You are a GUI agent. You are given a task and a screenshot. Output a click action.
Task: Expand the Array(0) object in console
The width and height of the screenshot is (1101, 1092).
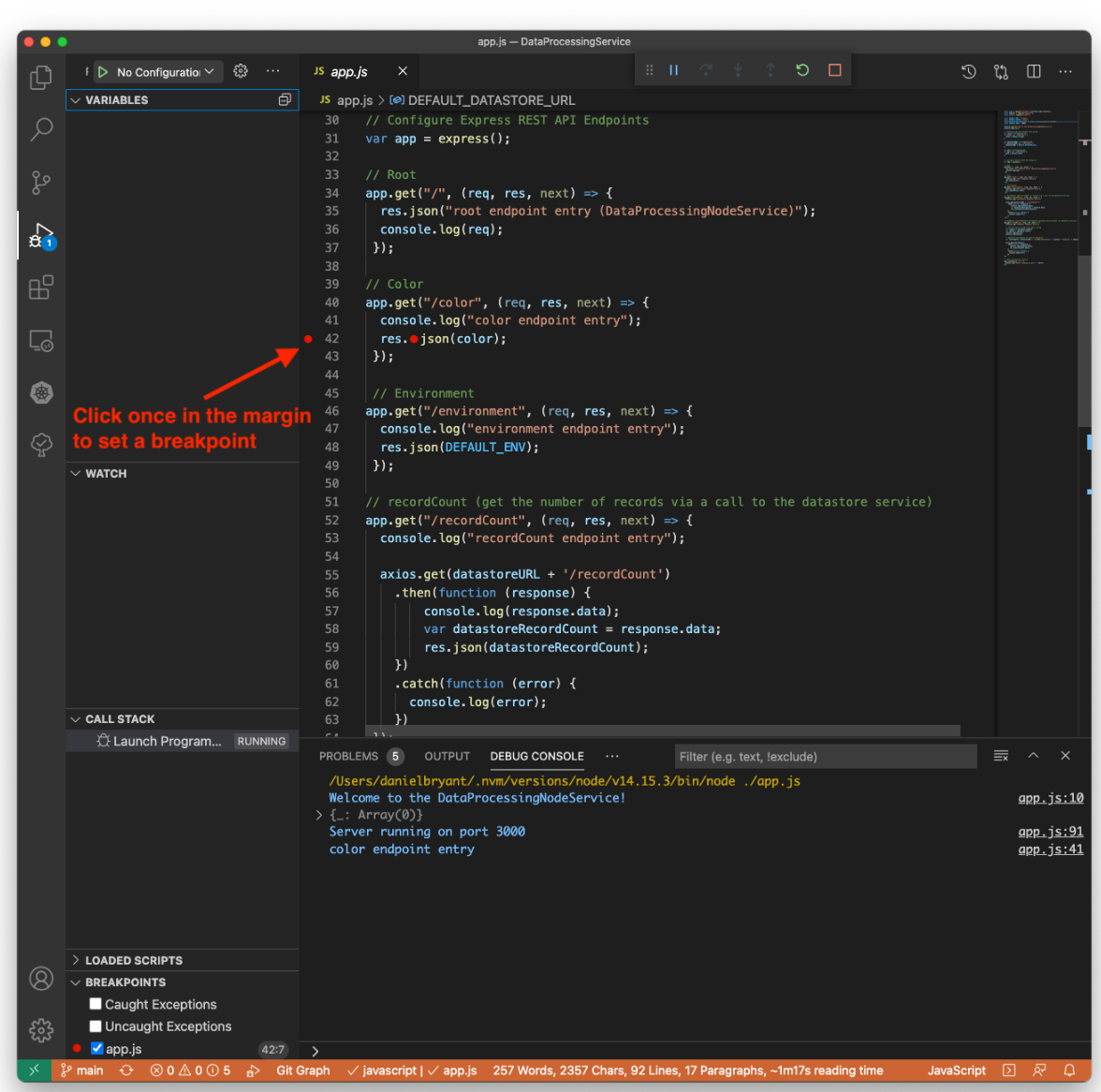click(318, 815)
